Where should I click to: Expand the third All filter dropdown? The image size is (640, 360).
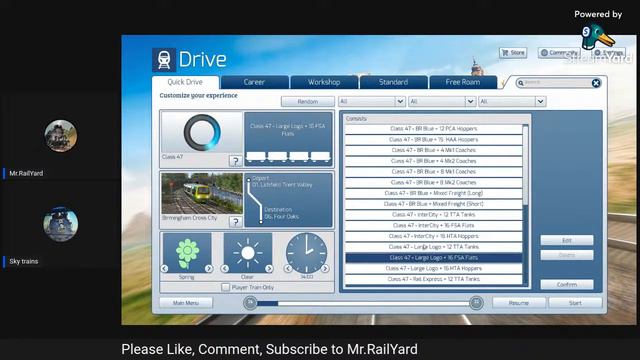(540, 101)
